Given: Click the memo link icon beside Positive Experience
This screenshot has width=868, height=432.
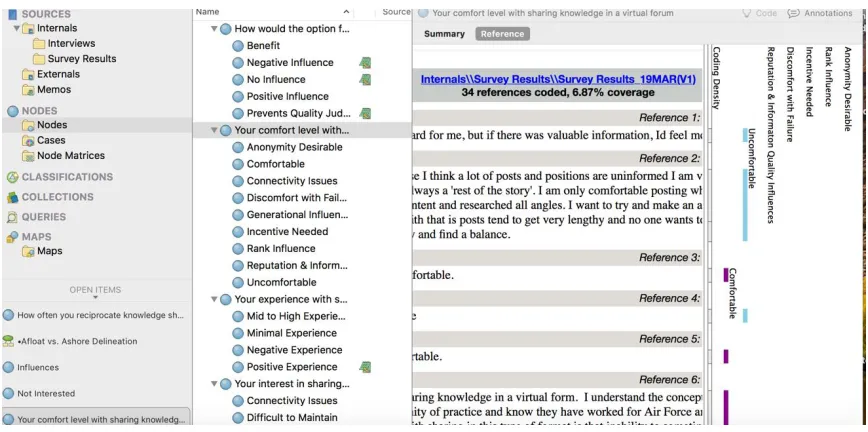Looking at the screenshot, I should [x=365, y=367].
